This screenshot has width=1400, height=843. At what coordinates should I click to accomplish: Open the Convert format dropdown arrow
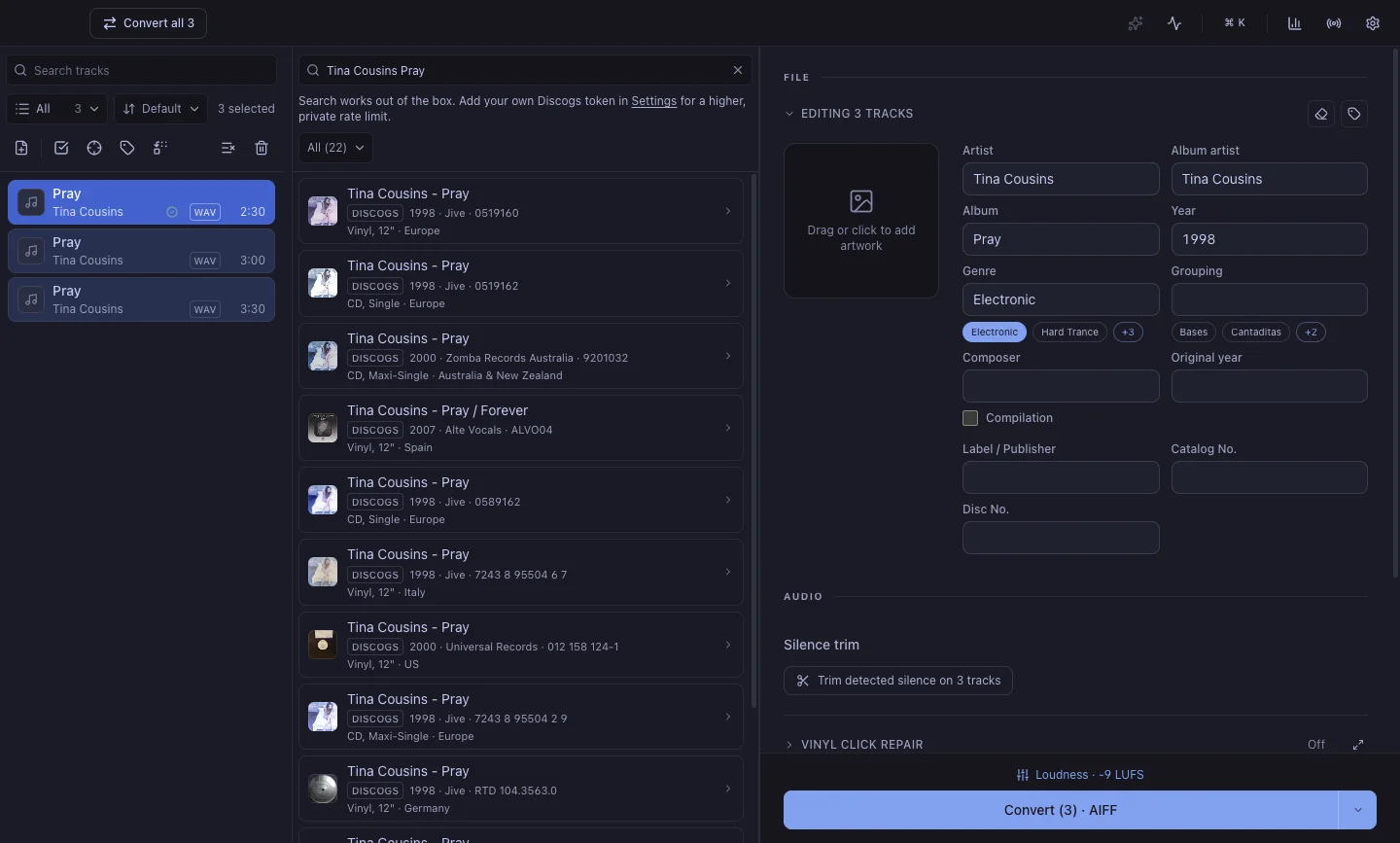1358,810
